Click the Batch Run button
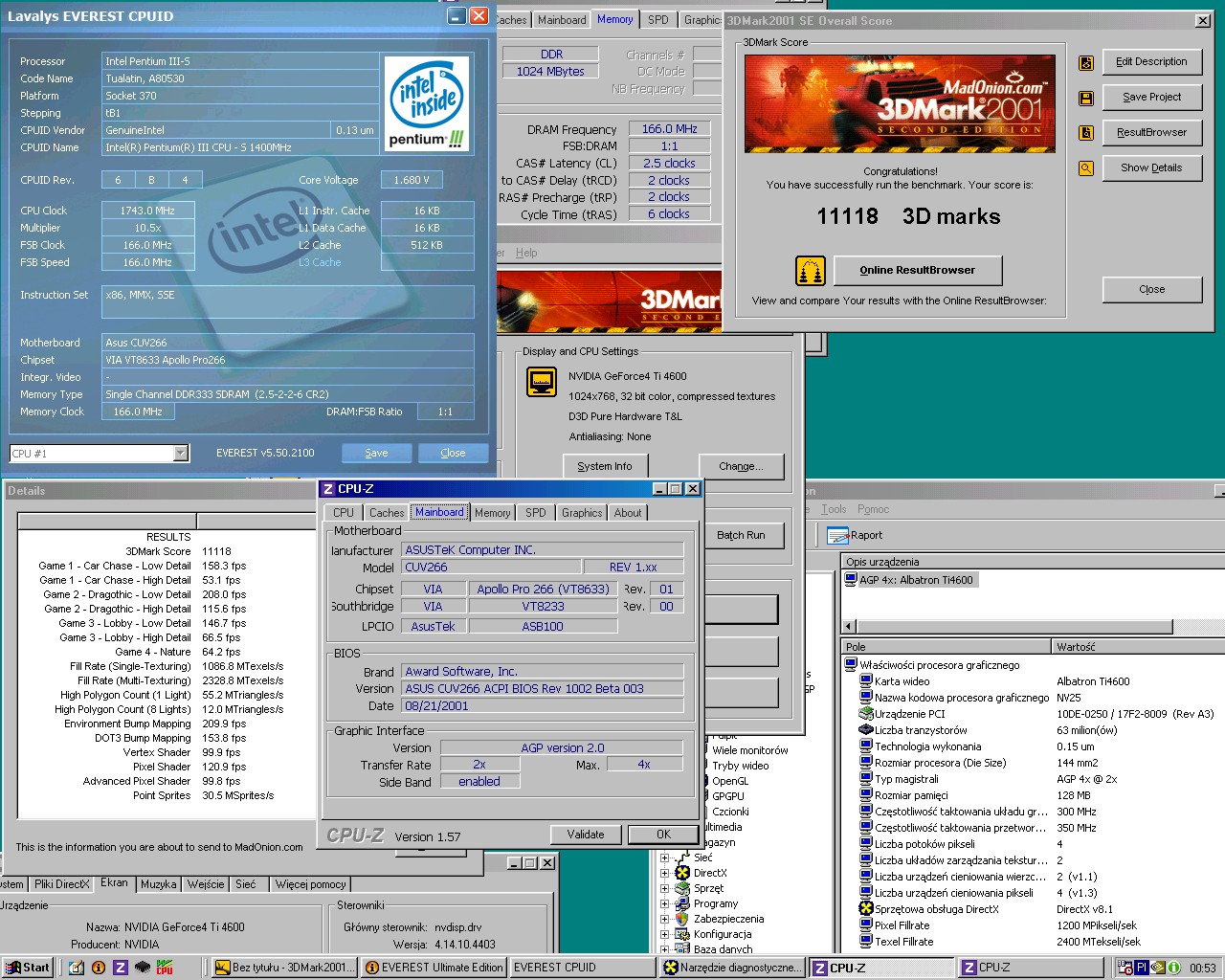This screenshot has height=980, width=1225. pyautogui.click(x=741, y=536)
